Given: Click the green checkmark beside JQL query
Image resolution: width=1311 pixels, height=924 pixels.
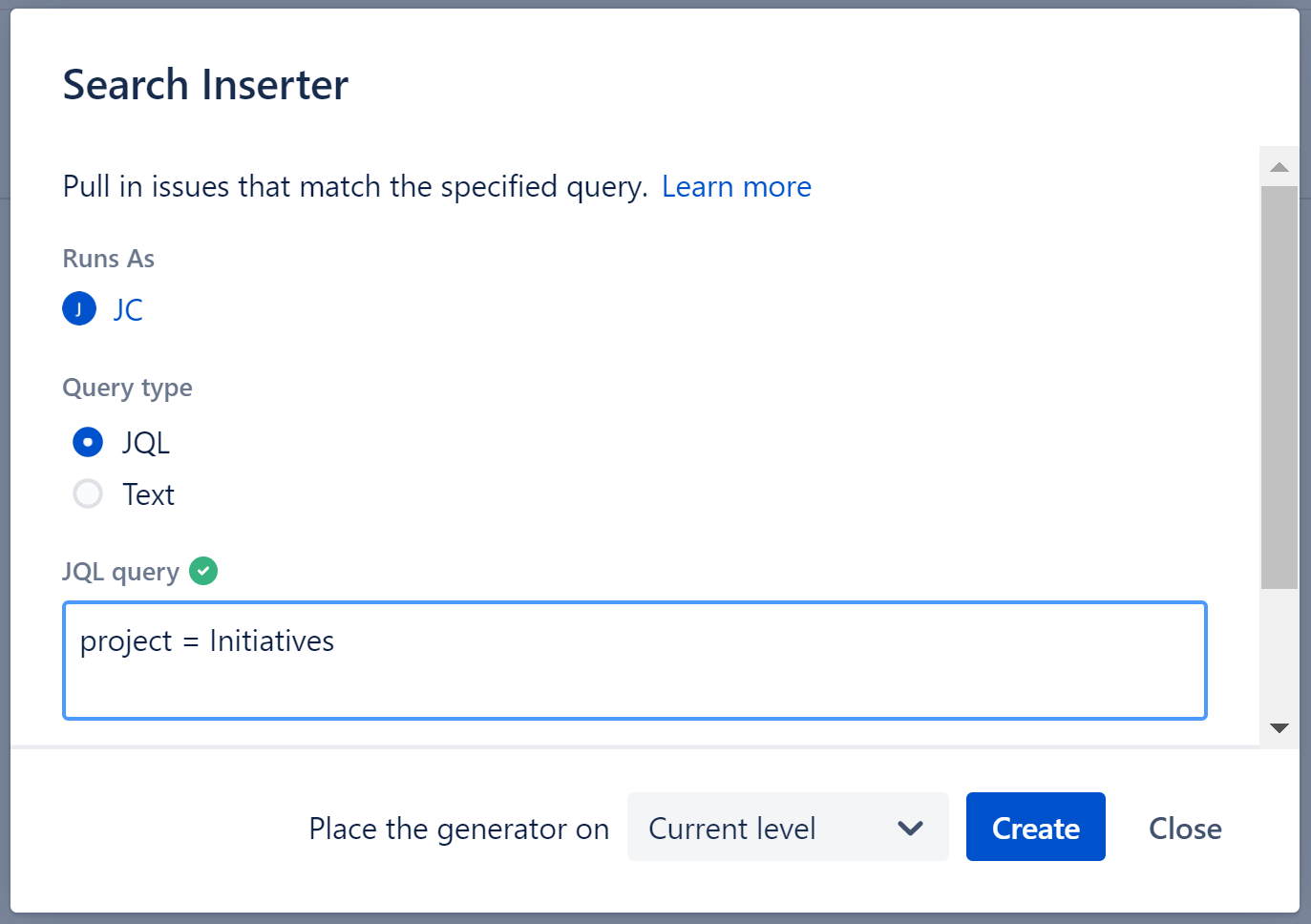Looking at the screenshot, I should (203, 570).
